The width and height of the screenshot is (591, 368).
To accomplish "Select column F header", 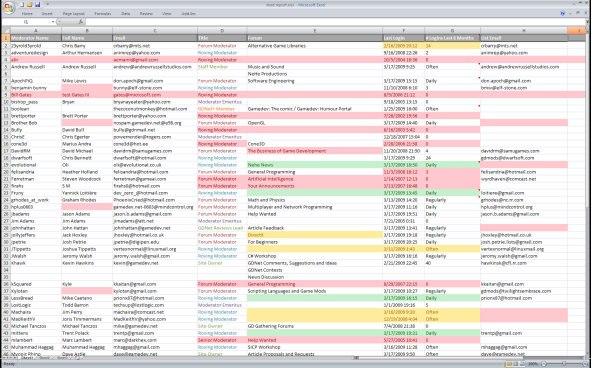I will [x=404, y=31].
